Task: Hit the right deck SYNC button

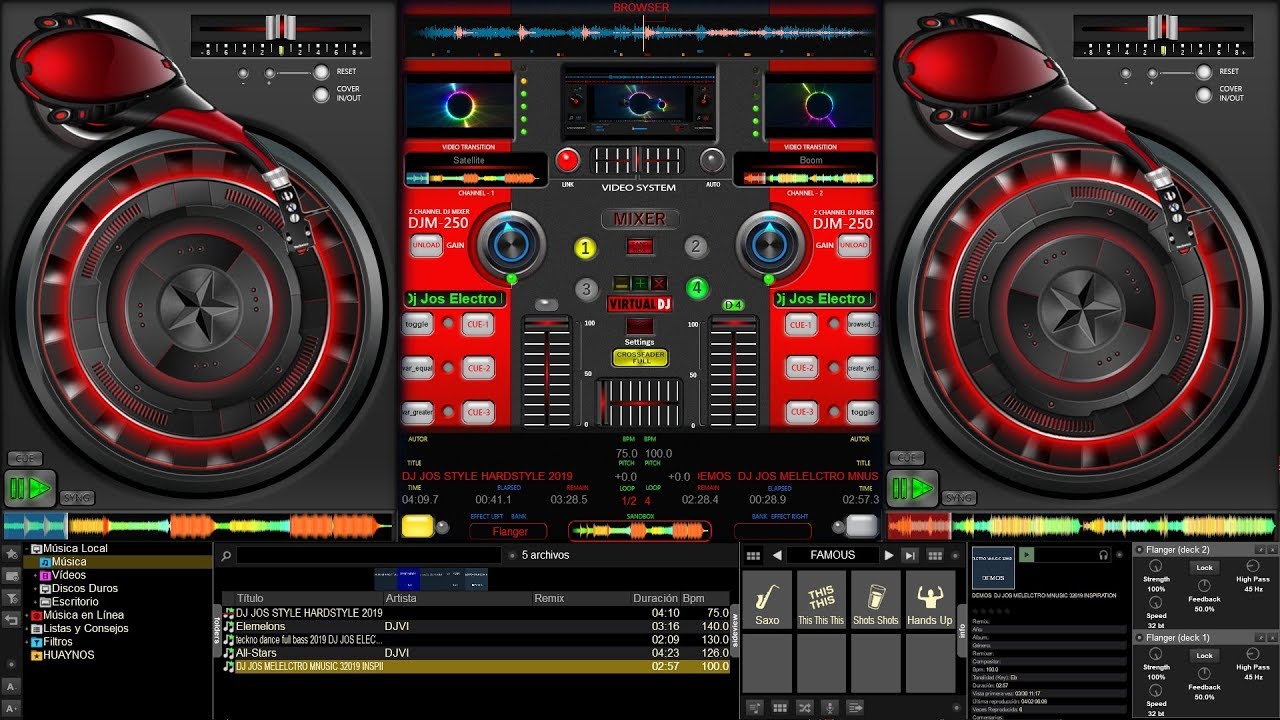Action: pyautogui.click(x=959, y=497)
